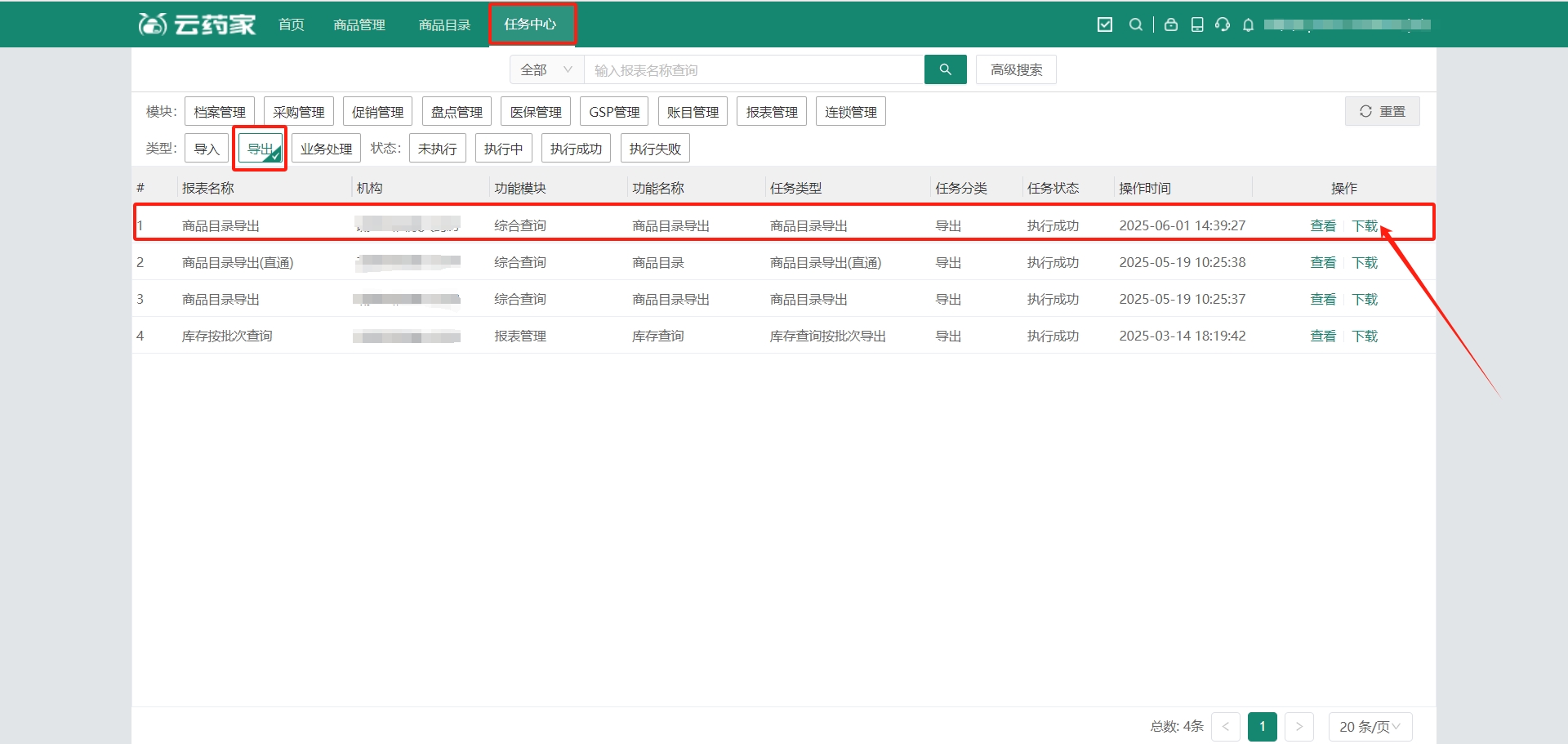The width and height of the screenshot is (1568, 744).
Task: Click 查看 for 库存按批次查询 row
Action: point(1323,336)
